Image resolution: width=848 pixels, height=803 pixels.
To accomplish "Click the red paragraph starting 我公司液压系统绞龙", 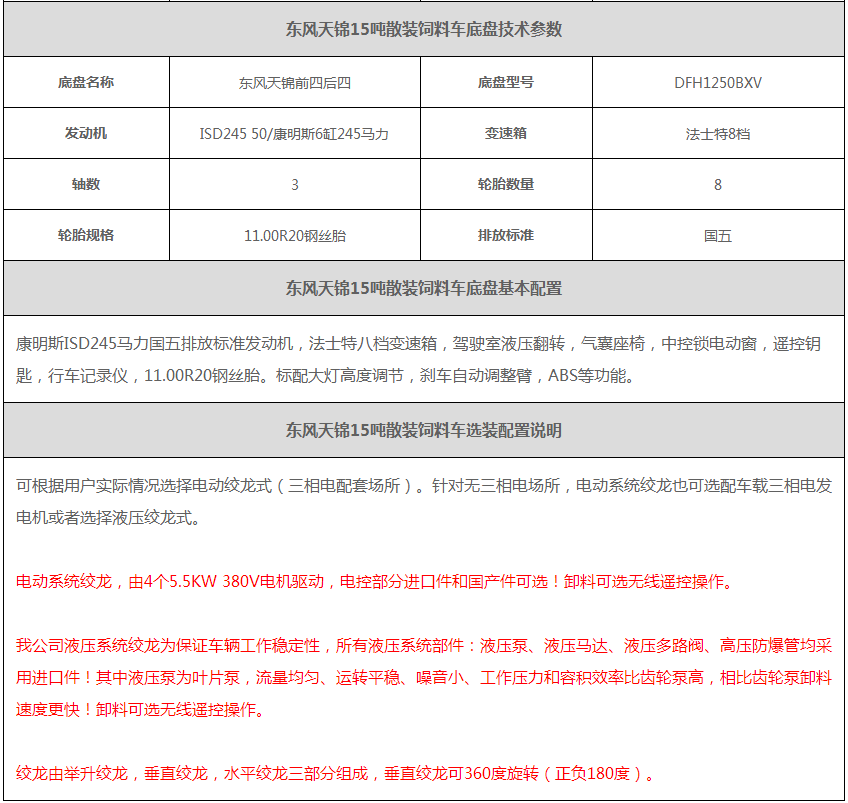I will coord(424,678).
